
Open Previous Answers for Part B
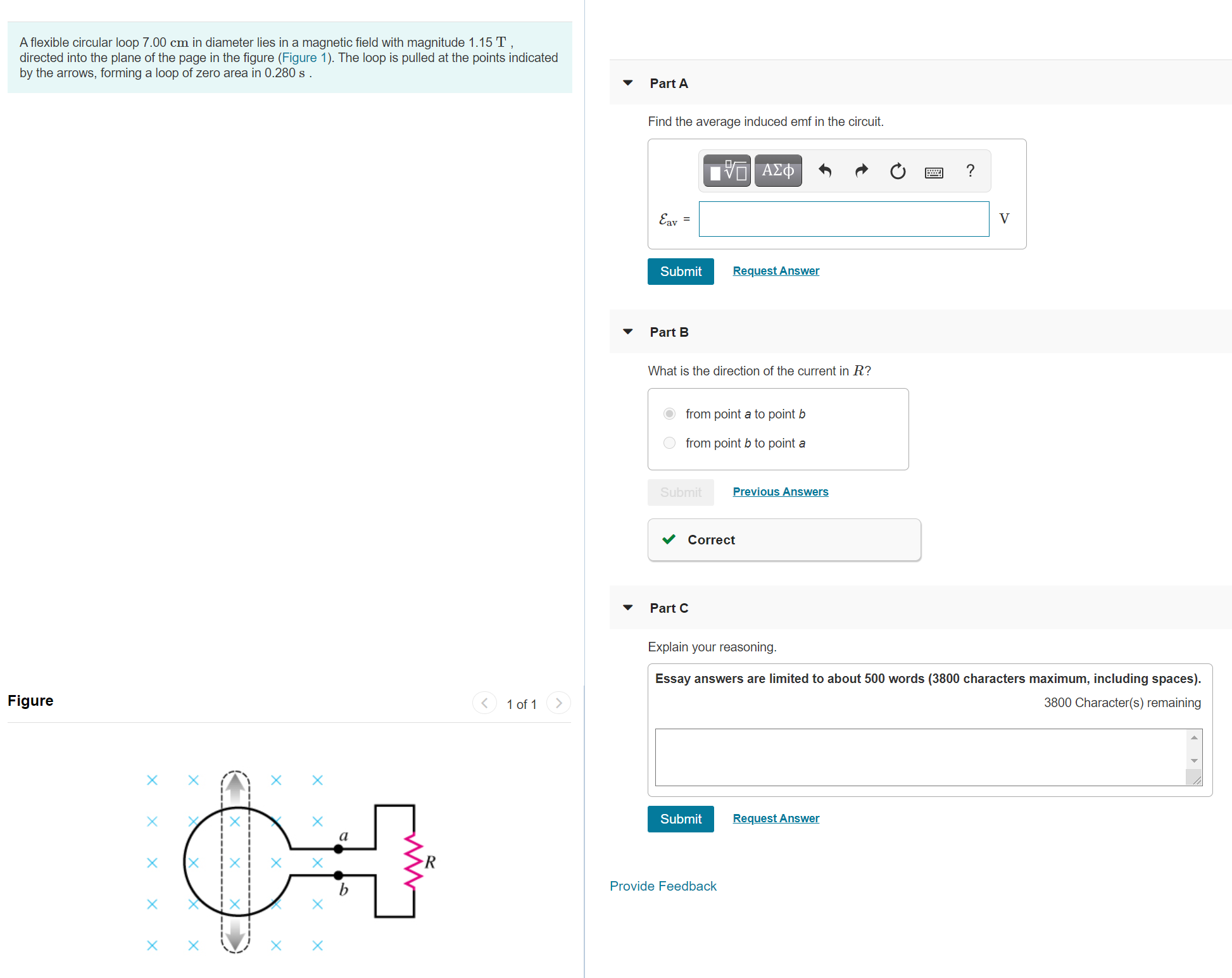point(780,491)
